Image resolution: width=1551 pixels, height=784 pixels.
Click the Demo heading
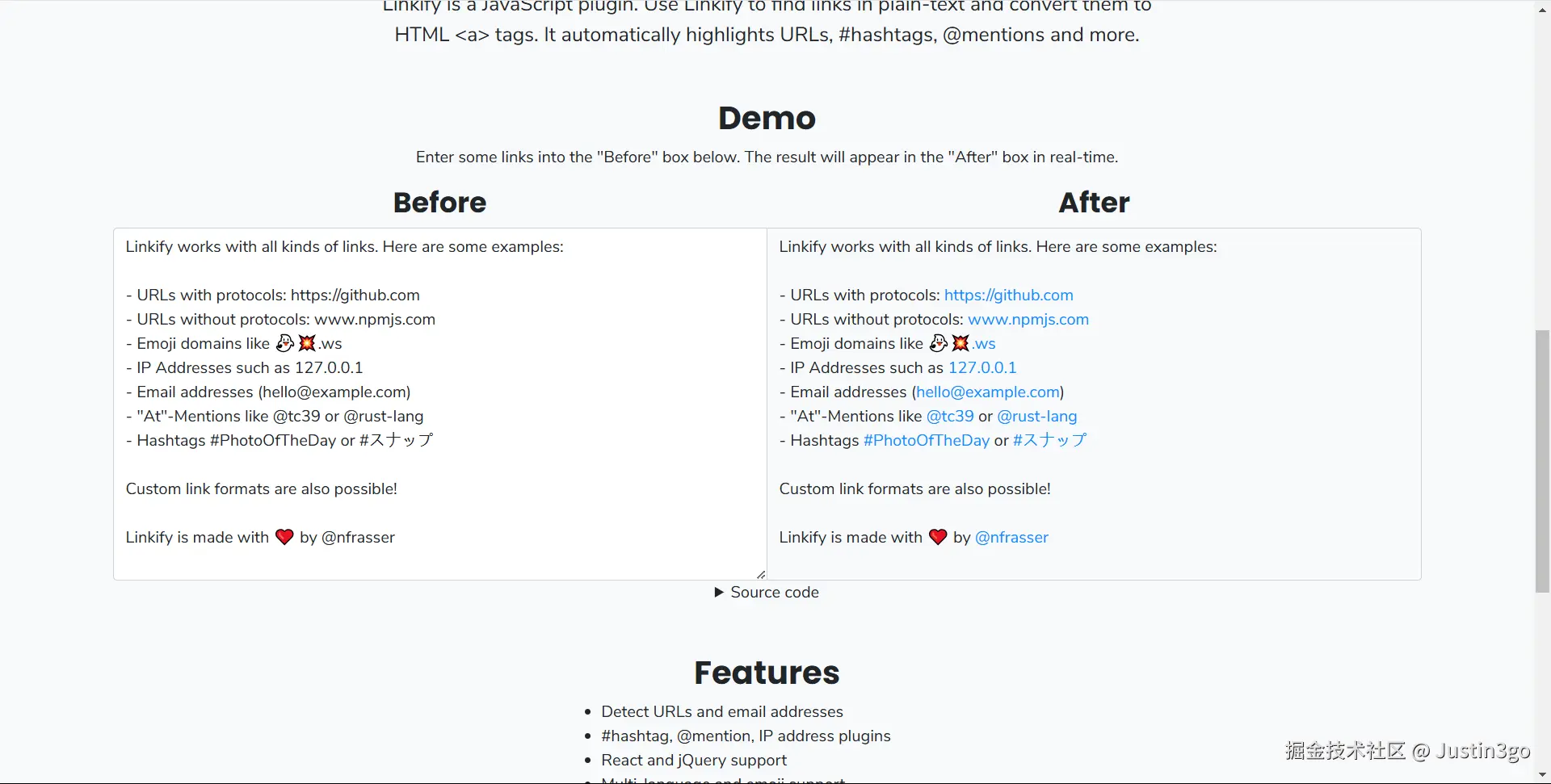click(767, 118)
